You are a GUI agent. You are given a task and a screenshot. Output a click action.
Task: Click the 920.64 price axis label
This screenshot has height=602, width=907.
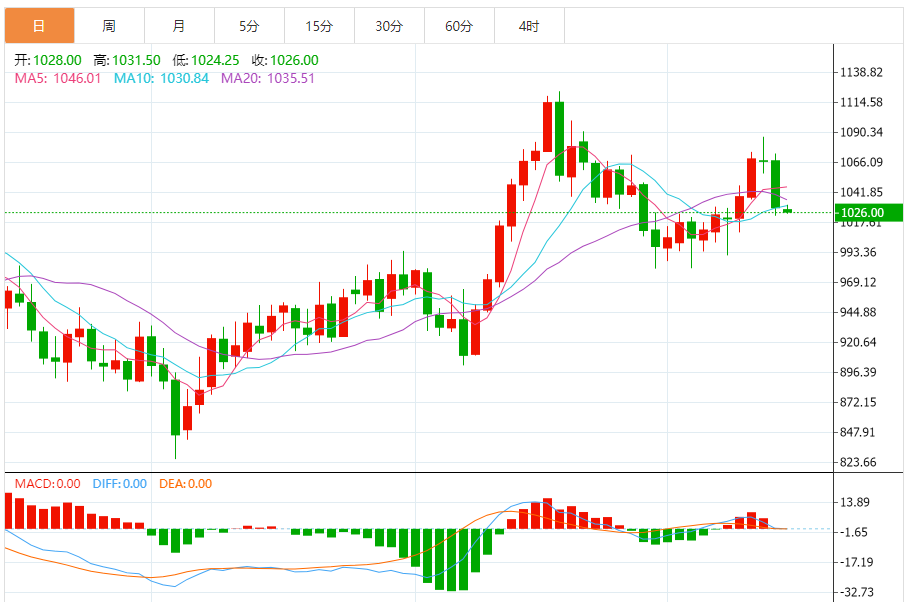pos(858,342)
